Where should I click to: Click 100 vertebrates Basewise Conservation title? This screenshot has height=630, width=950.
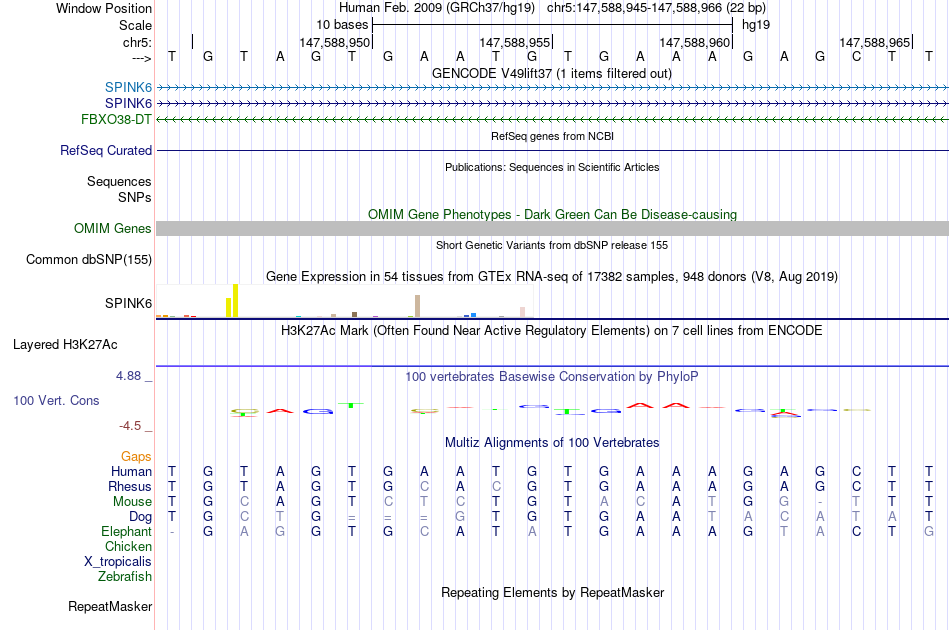click(x=552, y=377)
